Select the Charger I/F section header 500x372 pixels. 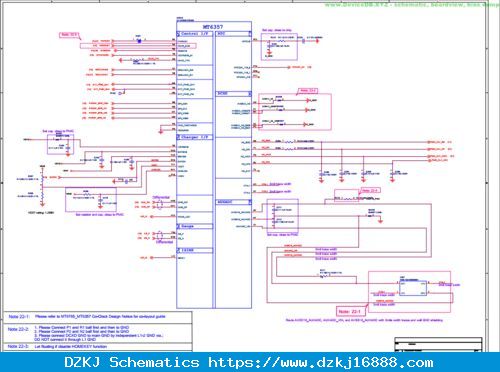[194, 137]
